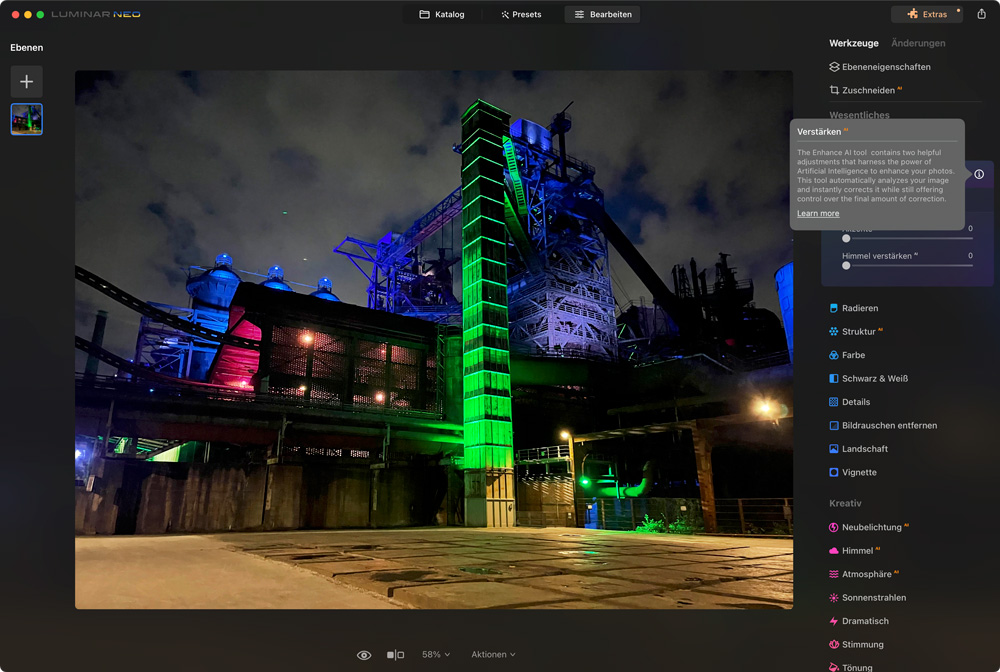
Task: Click the Learn more link
Action: 818,213
